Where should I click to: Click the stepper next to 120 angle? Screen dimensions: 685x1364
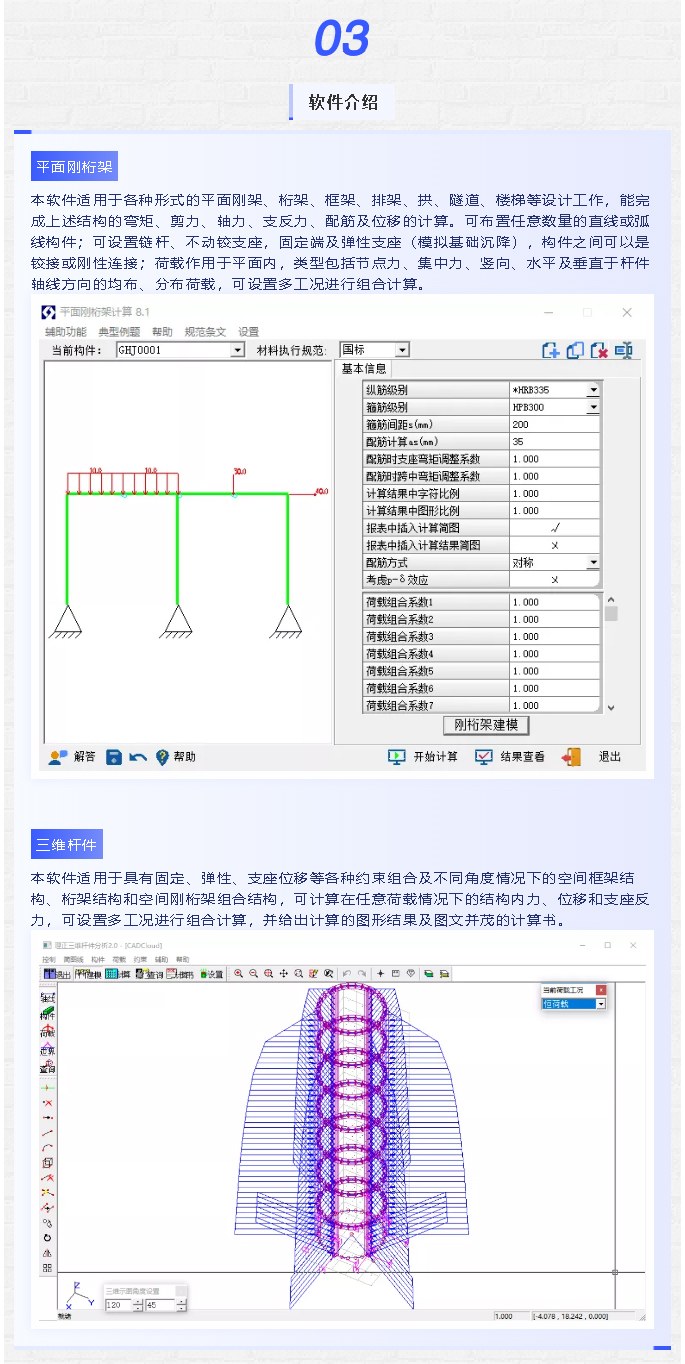point(138,1305)
